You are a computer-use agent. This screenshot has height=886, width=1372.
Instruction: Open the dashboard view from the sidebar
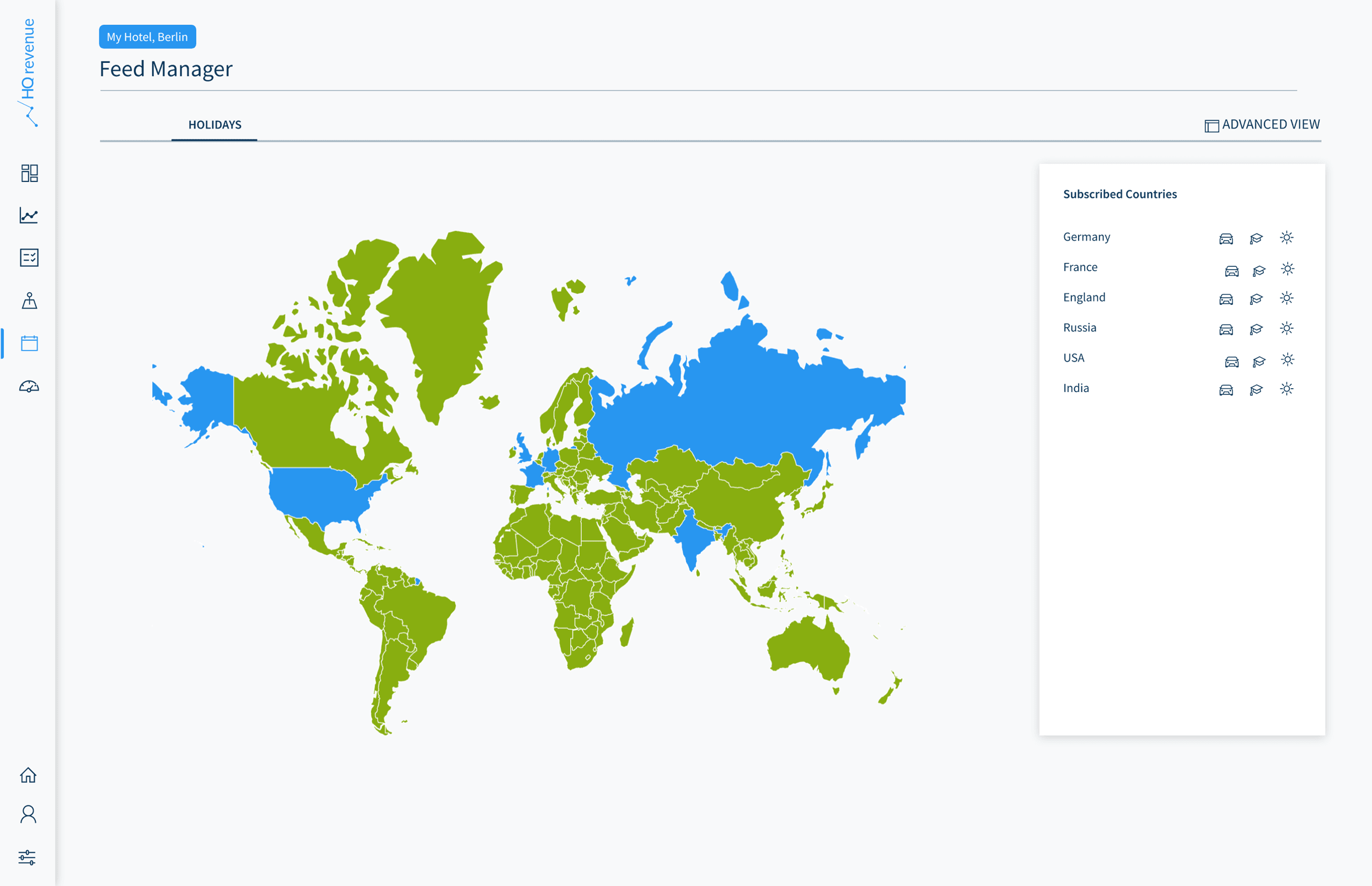pyautogui.click(x=29, y=173)
